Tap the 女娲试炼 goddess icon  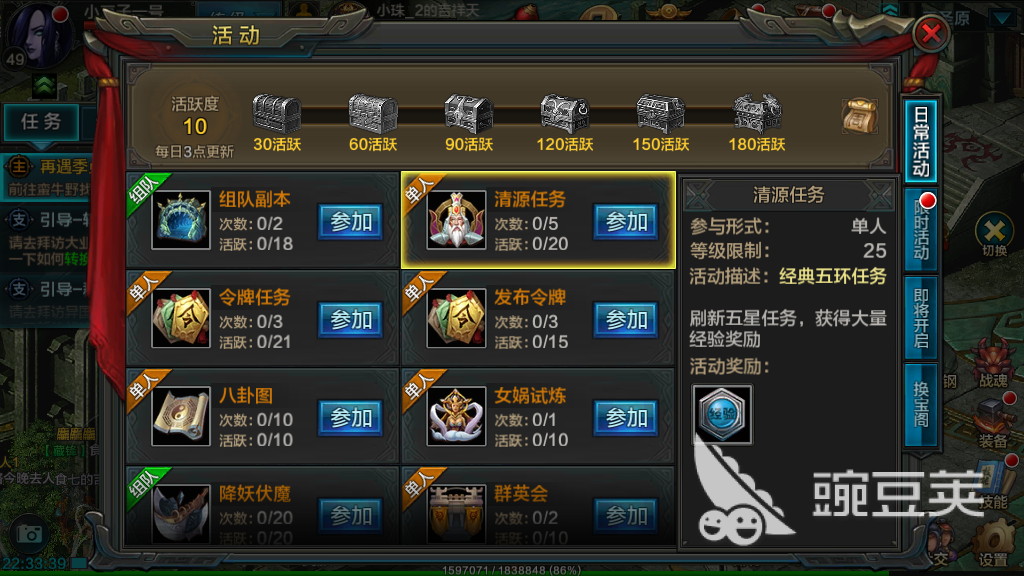point(456,416)
